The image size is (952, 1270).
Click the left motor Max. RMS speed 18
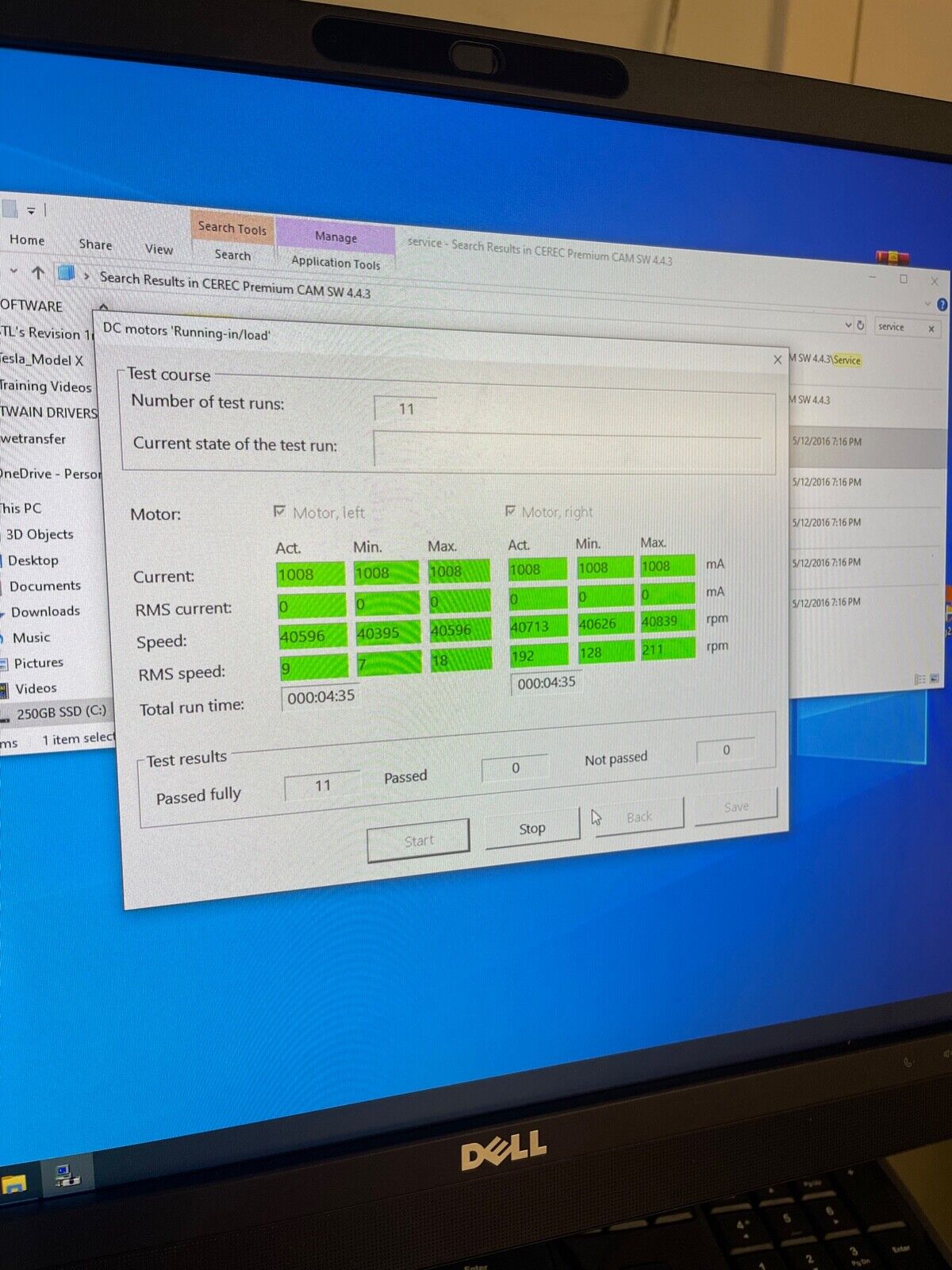(460, 660)
